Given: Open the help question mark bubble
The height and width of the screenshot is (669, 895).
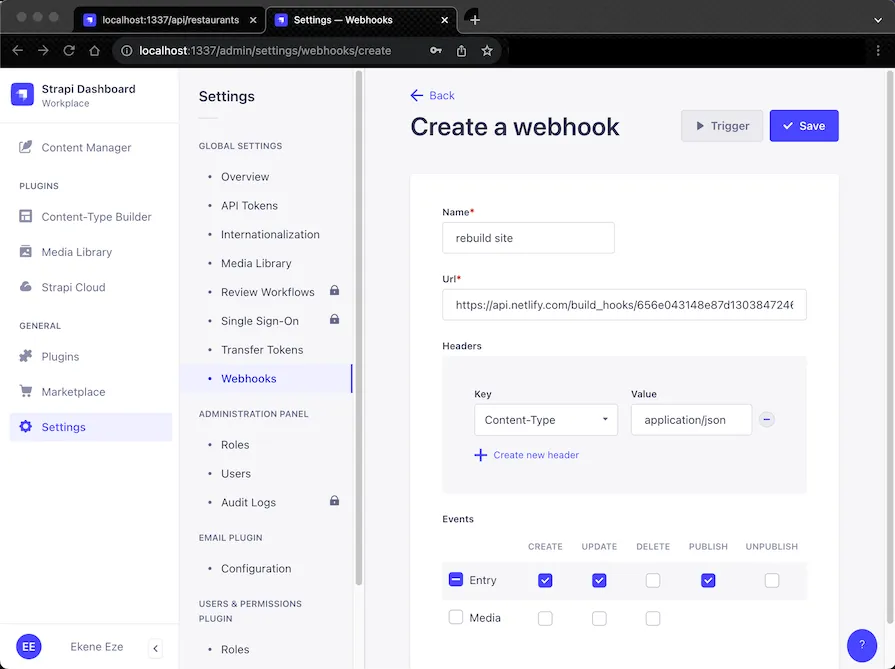Looking at the screenshot, I should [x=861, y=645].
